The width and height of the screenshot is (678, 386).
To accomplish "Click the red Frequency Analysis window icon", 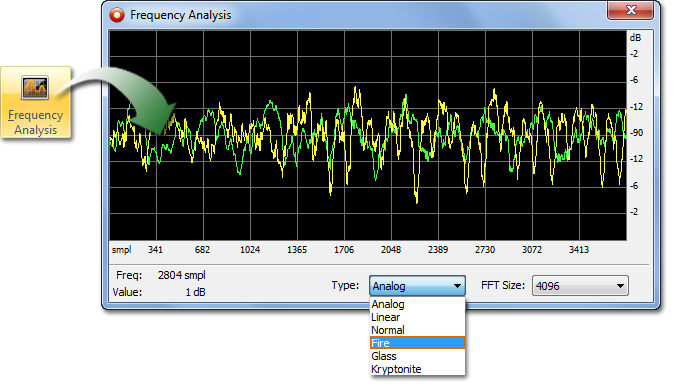I will click(x=117, y=15).
